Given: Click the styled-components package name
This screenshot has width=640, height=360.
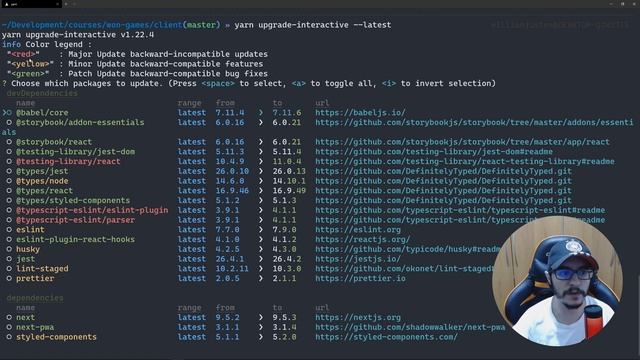Looking at the screenshot, I should click(x=56, y=337).
